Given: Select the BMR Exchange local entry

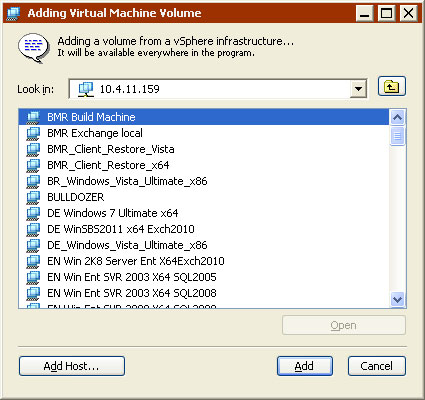Looking at the screenshot, I should pyautogui.click(x=204, y=133).
